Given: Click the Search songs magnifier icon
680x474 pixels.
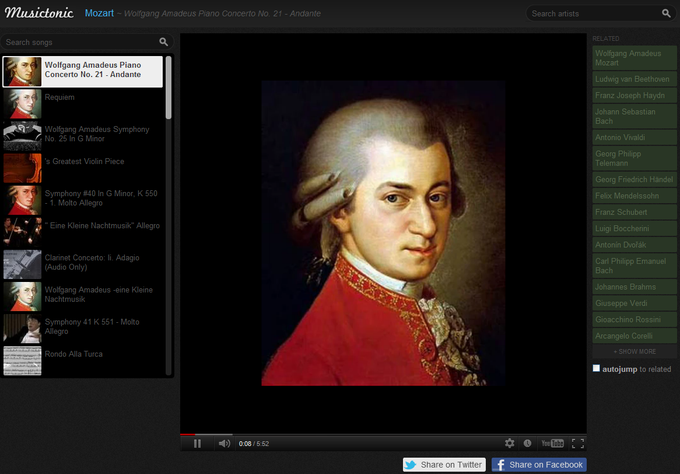Looking at the screenshot, I should point(163,42).
